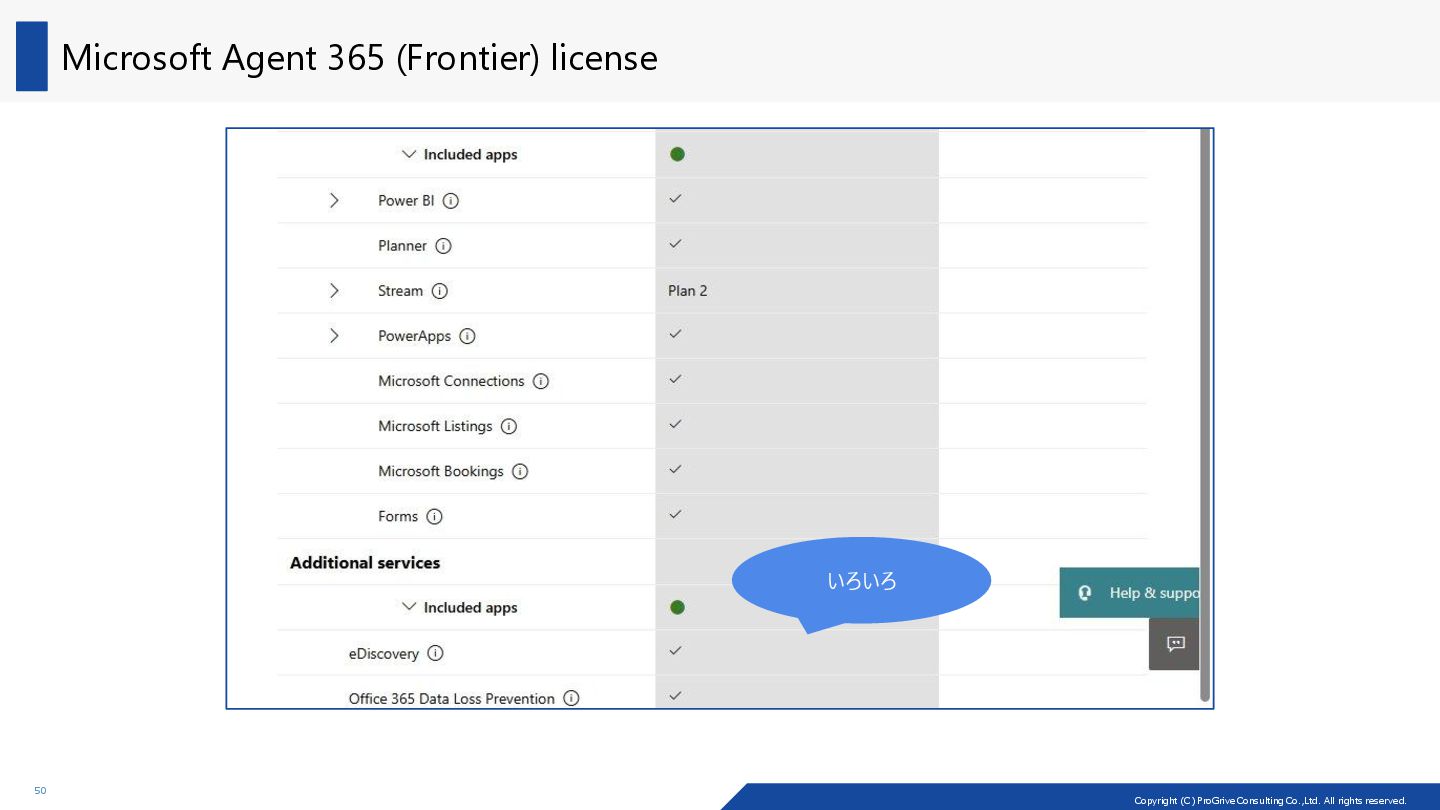Click the Microsoft Connections row label

click(x=451, y=381)
